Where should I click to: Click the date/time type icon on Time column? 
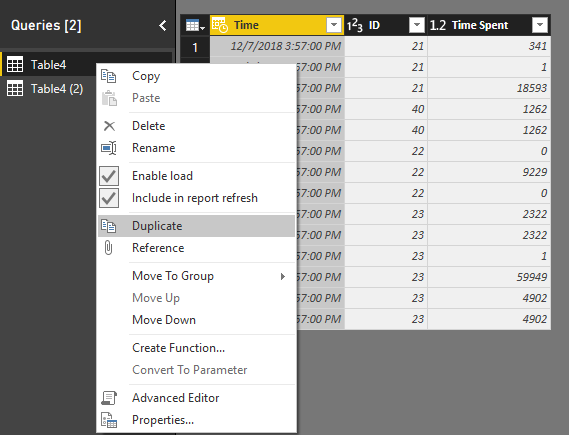pos(220,25)
